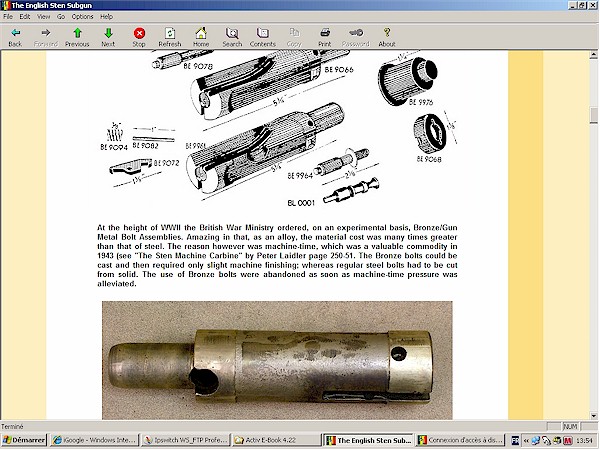The image size is (600, 450).
Task: Click the BE 9072 part label
Action: coord(166,163)
